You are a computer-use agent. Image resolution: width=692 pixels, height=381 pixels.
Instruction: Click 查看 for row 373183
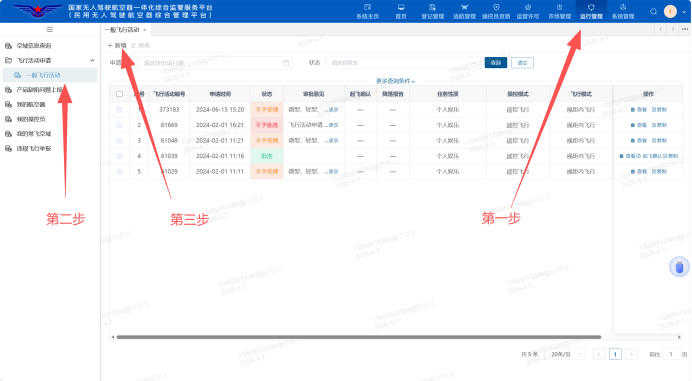(639, 109)
